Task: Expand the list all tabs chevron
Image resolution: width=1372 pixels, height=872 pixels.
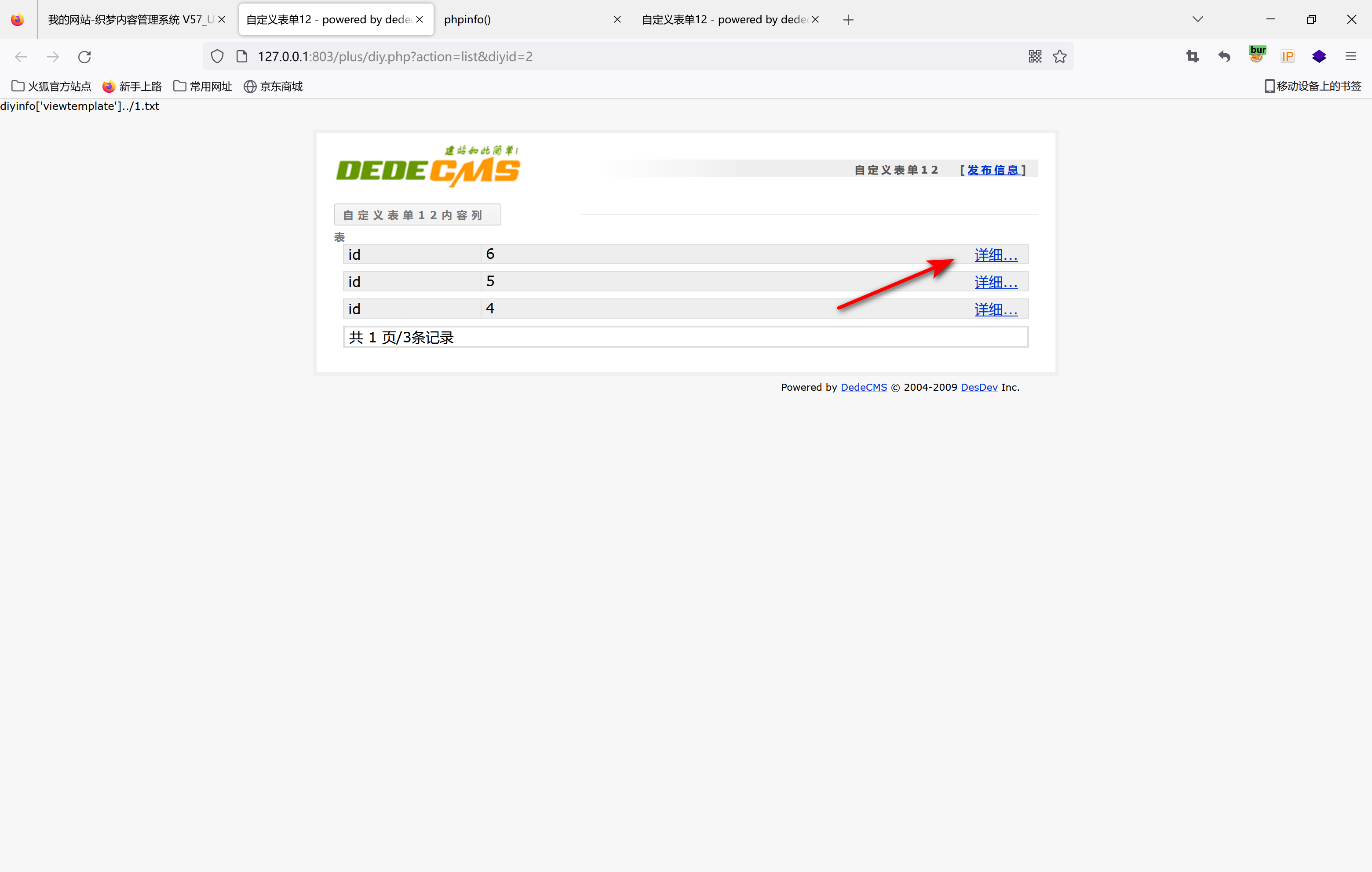Action: [x=1197, y=19]
